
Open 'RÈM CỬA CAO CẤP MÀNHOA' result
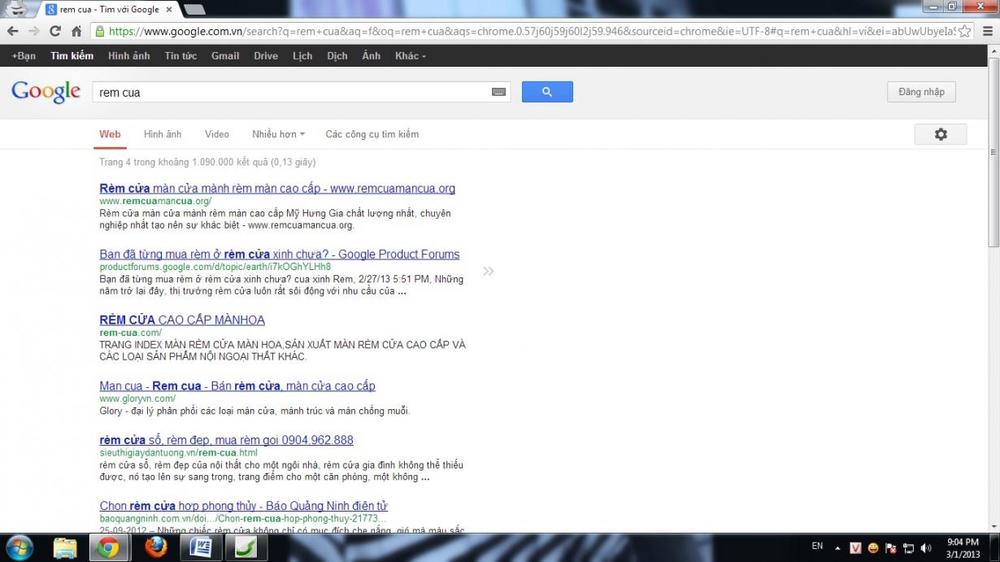pyautogui.click(x=182, y=320)
